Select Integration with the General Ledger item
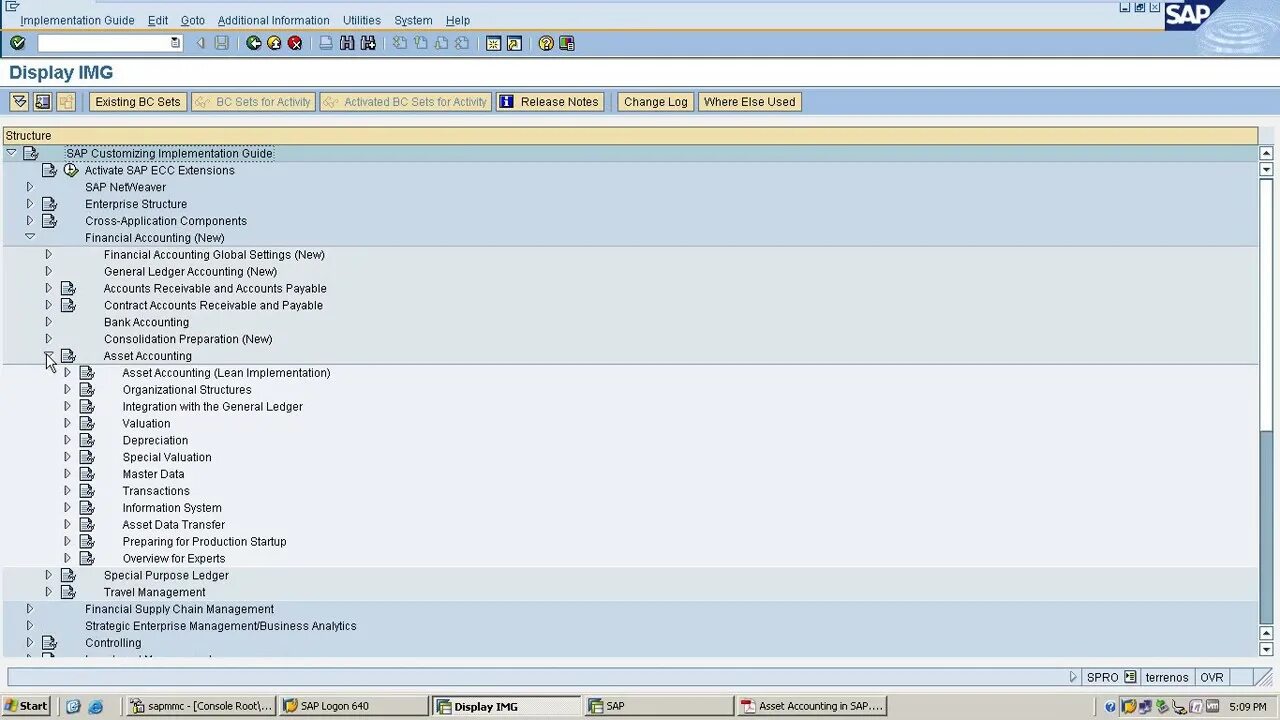 pos(213,407)
